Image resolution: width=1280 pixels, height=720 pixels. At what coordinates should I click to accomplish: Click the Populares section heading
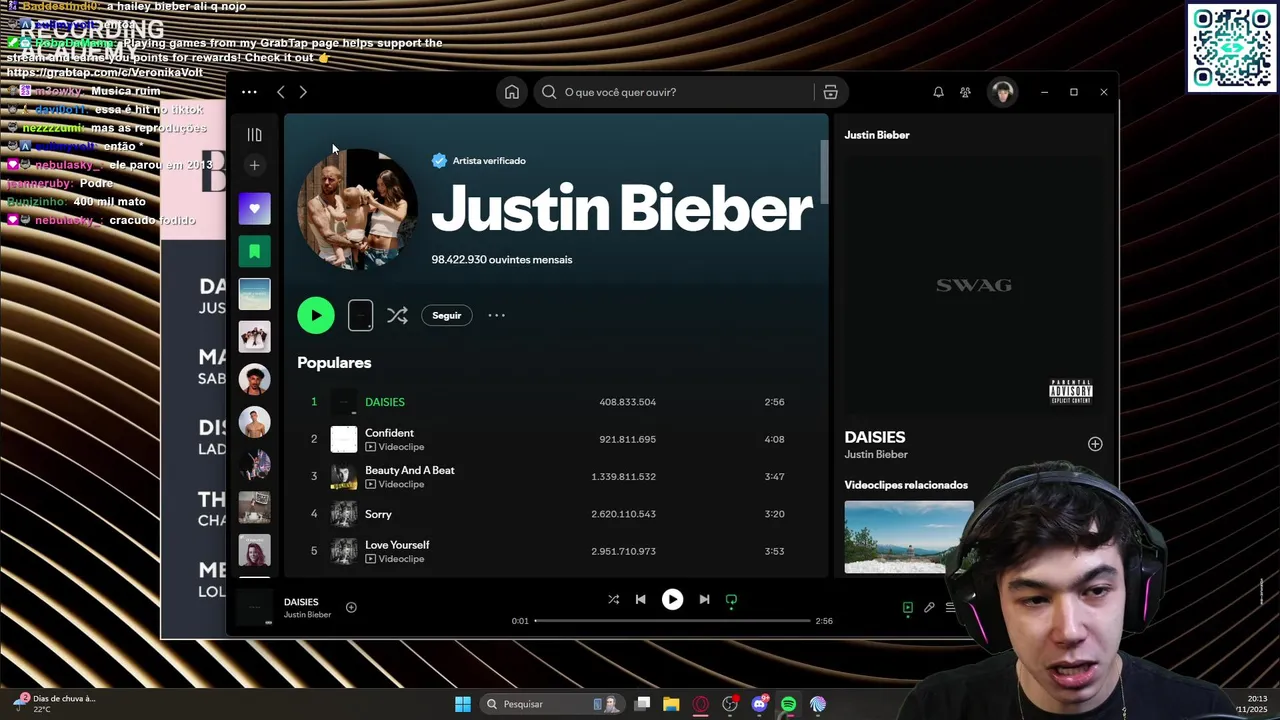(334, 363)
